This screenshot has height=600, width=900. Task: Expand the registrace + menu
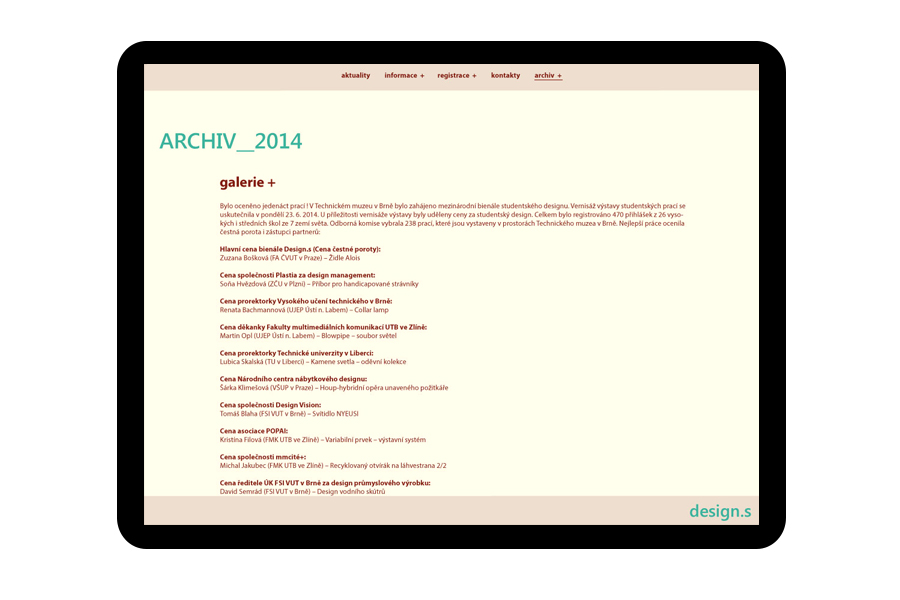(456, 76)
